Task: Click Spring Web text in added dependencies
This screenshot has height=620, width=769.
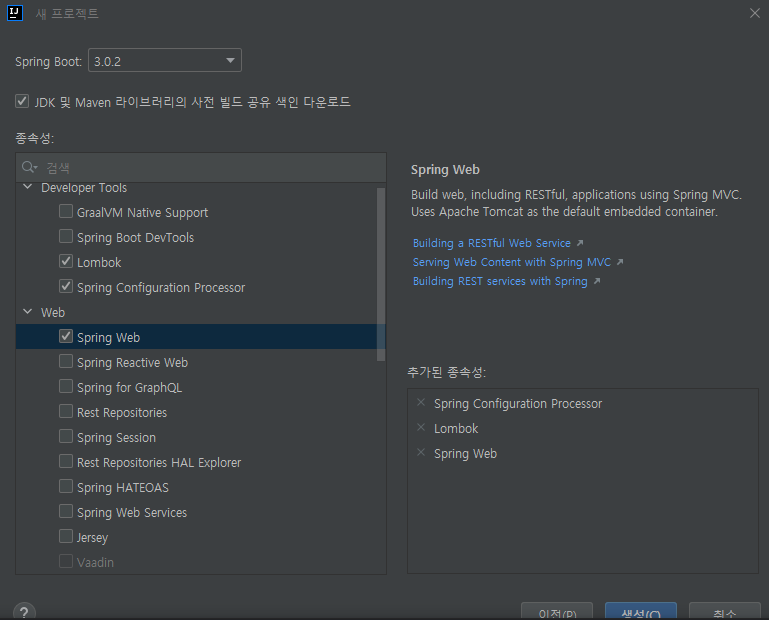Action: click(x=465, y=454)
